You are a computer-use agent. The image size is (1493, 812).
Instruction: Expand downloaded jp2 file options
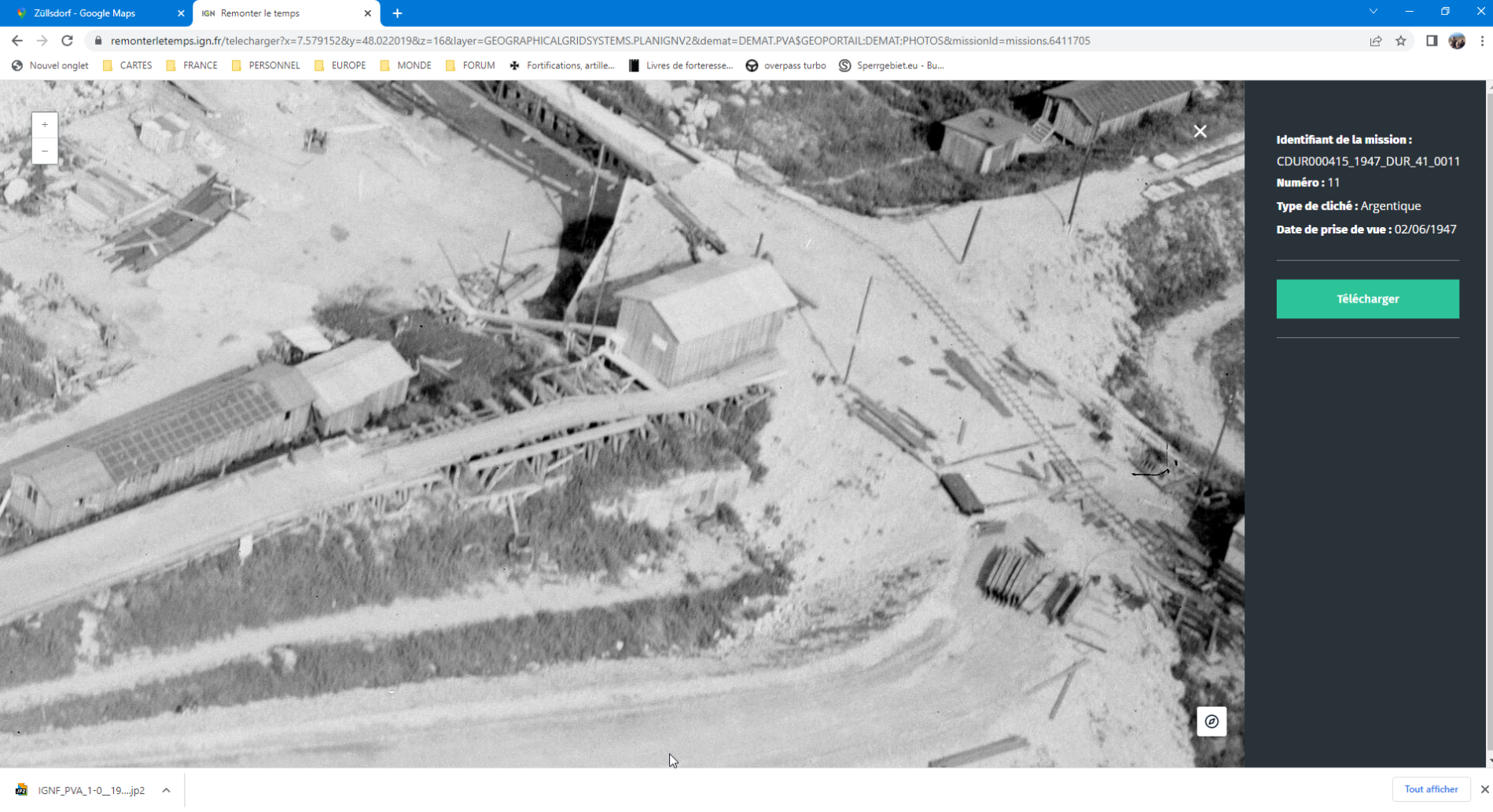pyautogui.click(x=166, y=790)
